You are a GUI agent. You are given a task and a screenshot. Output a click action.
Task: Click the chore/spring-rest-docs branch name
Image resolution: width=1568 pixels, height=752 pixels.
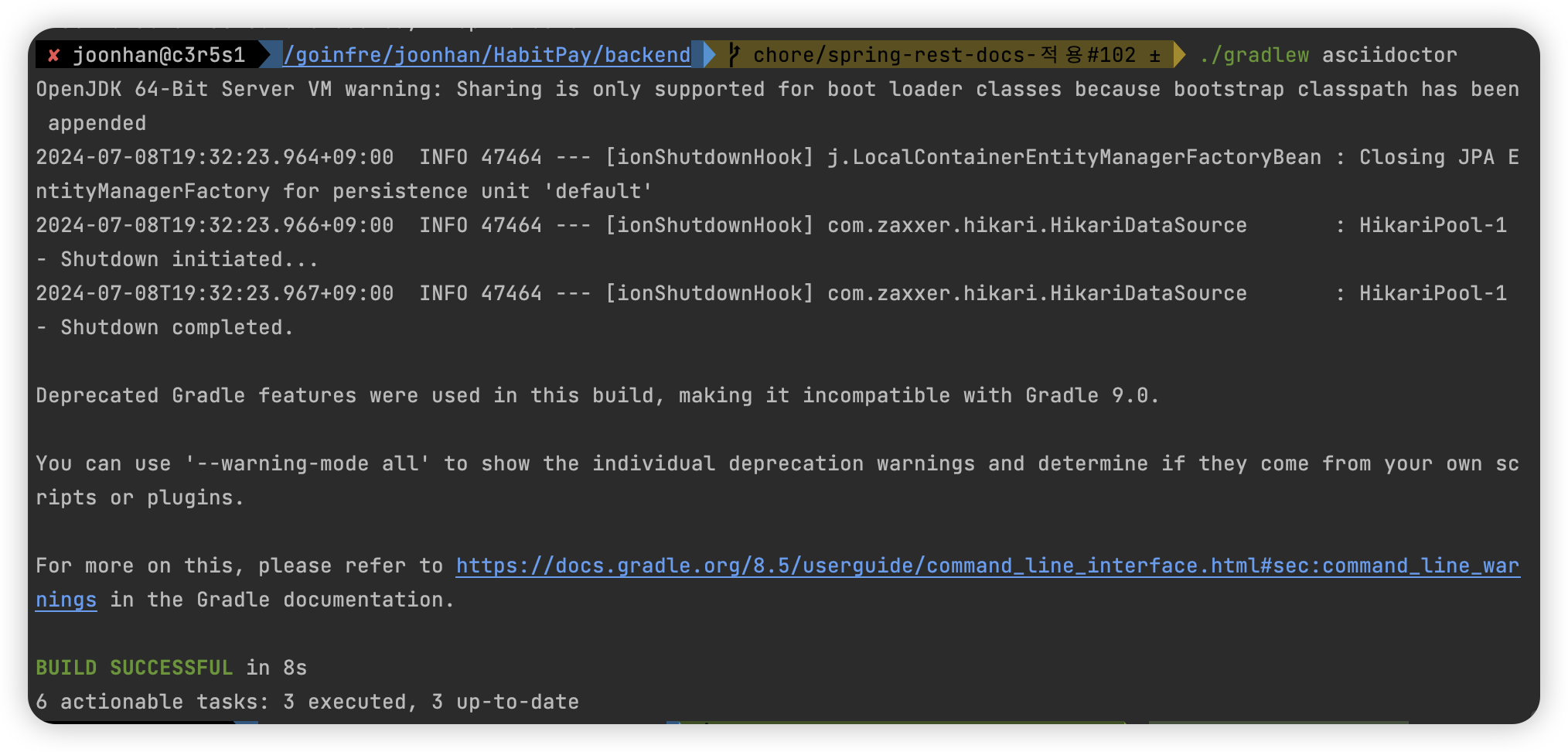point(943,55)
